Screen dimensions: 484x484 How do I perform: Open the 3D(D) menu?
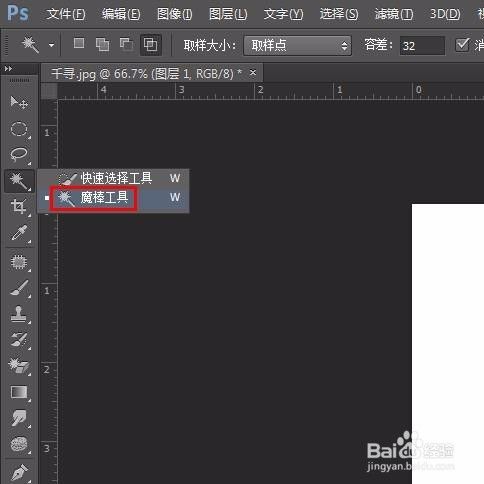click(x=445, y=14)
